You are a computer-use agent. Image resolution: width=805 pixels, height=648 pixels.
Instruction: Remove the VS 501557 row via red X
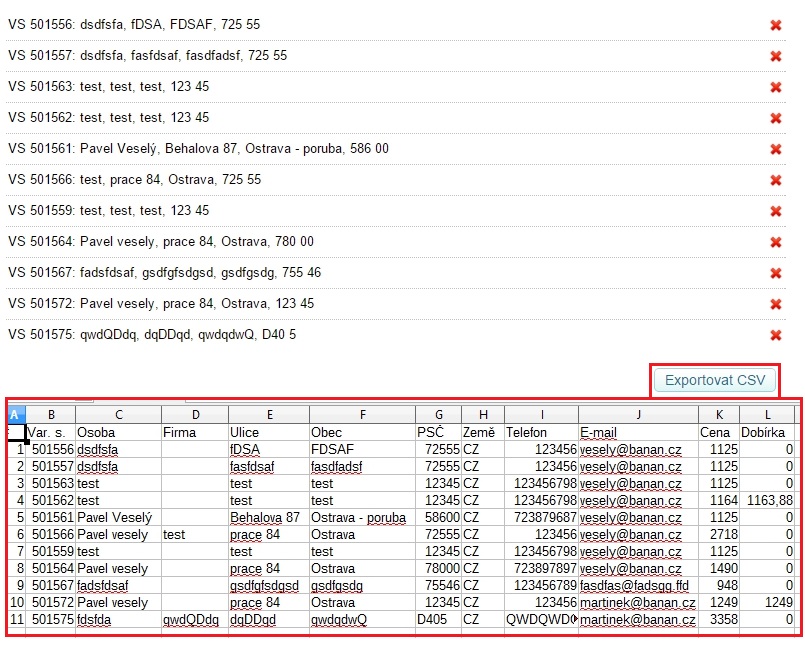(775, 56)
